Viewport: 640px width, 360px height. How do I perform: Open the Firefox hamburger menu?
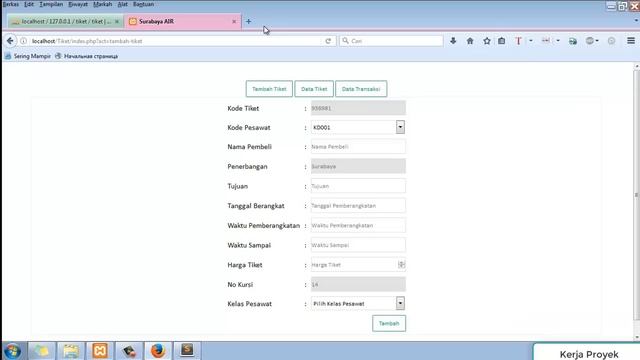(x=631, y=41)
